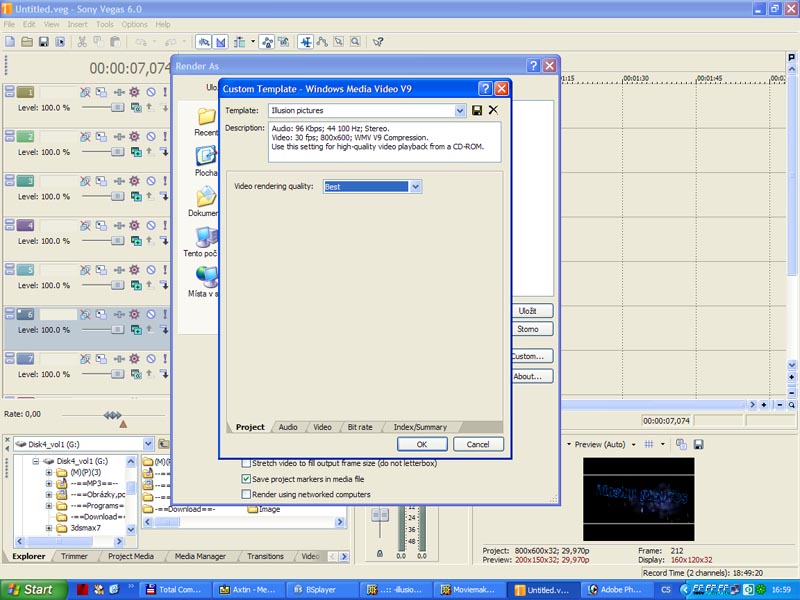Viewport: 800px width, 600px height.
Task: Click the Storno button in Render As
Action: (531, 329)
